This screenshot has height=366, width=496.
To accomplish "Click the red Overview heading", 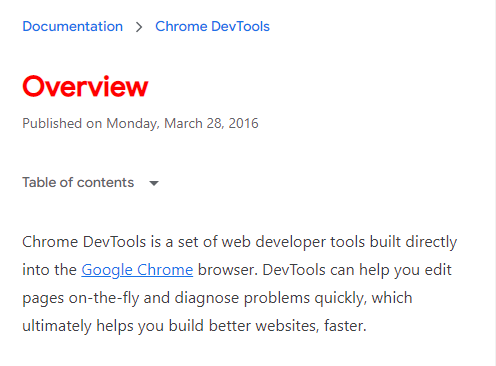I will point(85,86).
